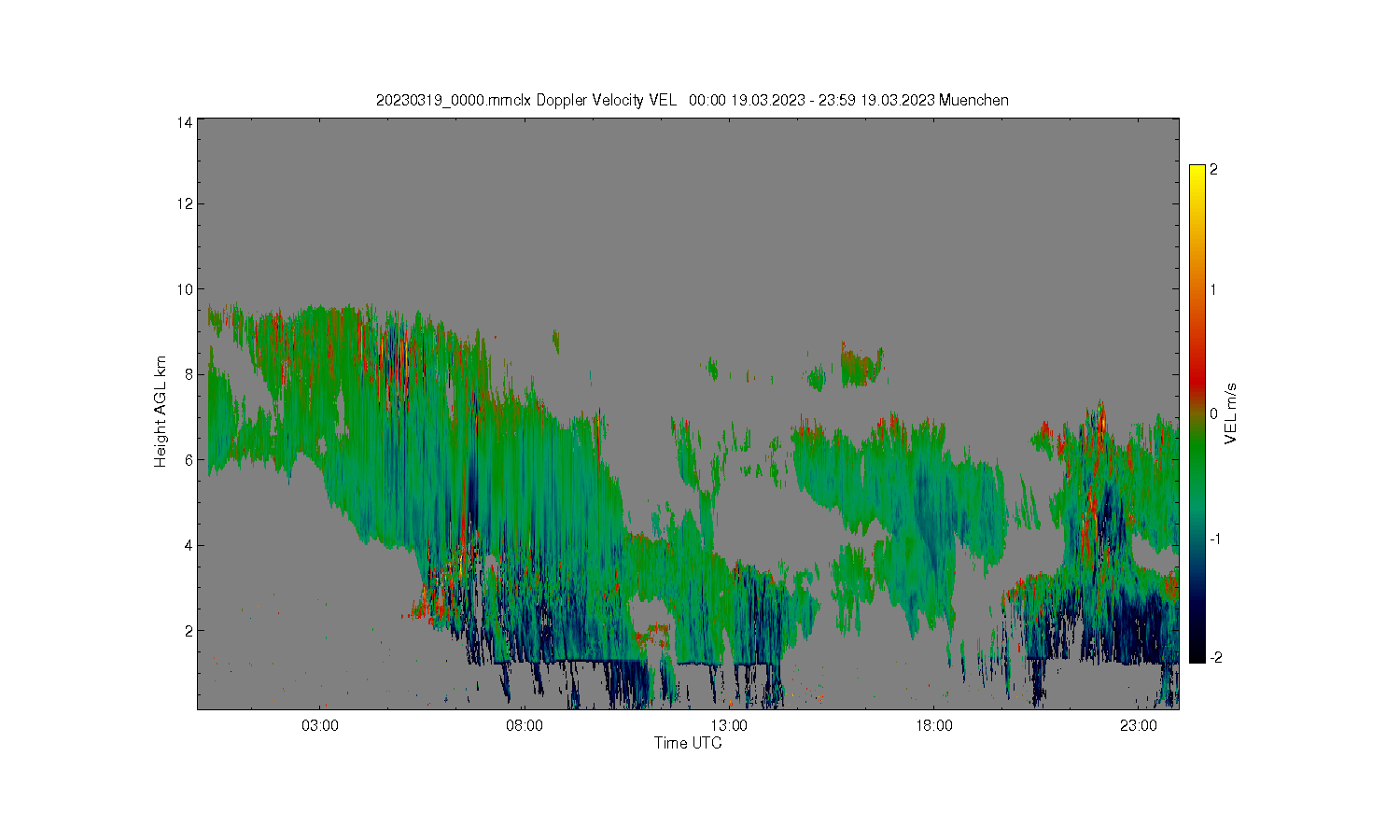Click the '08:00' time tick label
Screen dimensions: 1400x840
pos(525,725)
